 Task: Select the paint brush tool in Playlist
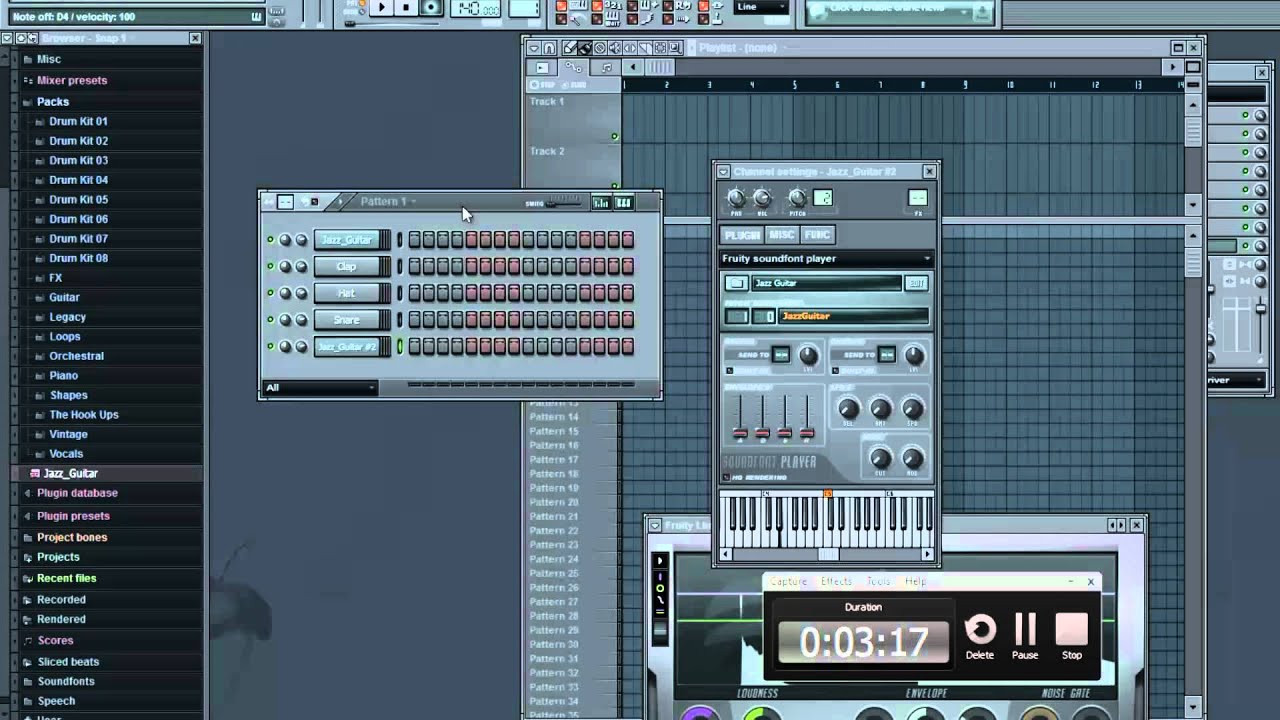coord(585,48)
